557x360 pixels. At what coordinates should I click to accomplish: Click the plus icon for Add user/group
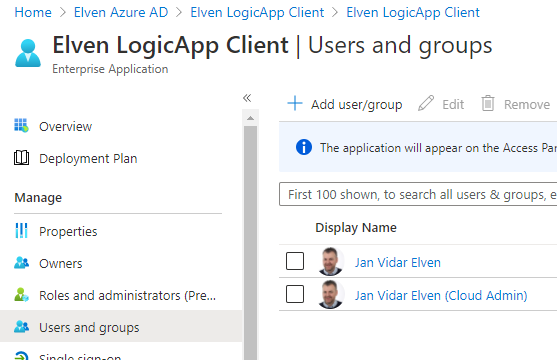click(x=295, y=104)
